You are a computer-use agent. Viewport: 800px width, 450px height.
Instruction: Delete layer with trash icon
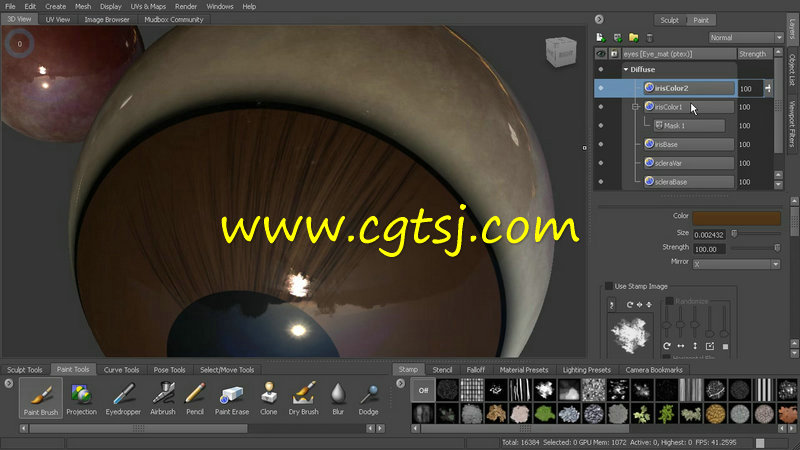coord(649,38)
